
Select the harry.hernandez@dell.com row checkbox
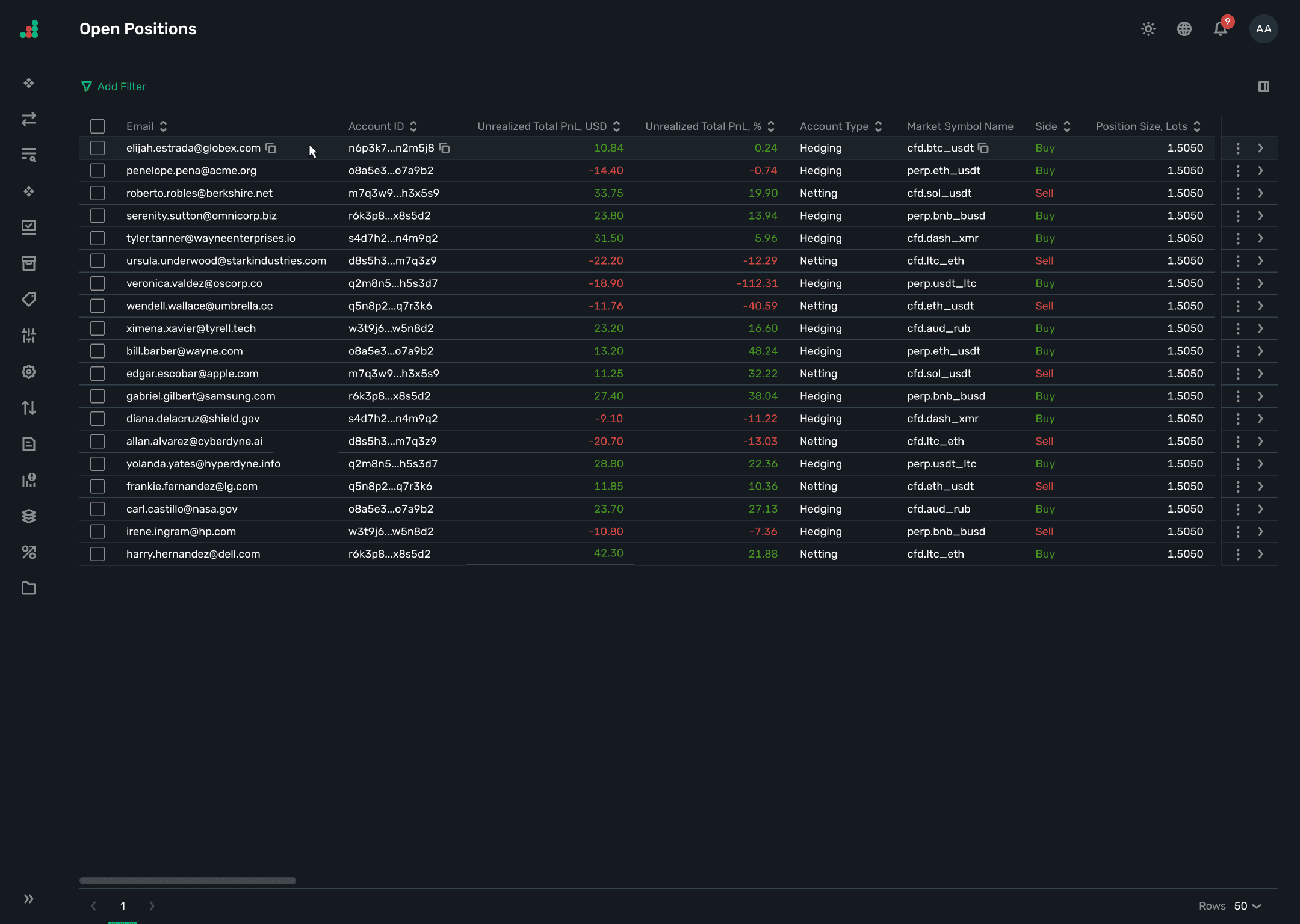[x=97, y=554]
